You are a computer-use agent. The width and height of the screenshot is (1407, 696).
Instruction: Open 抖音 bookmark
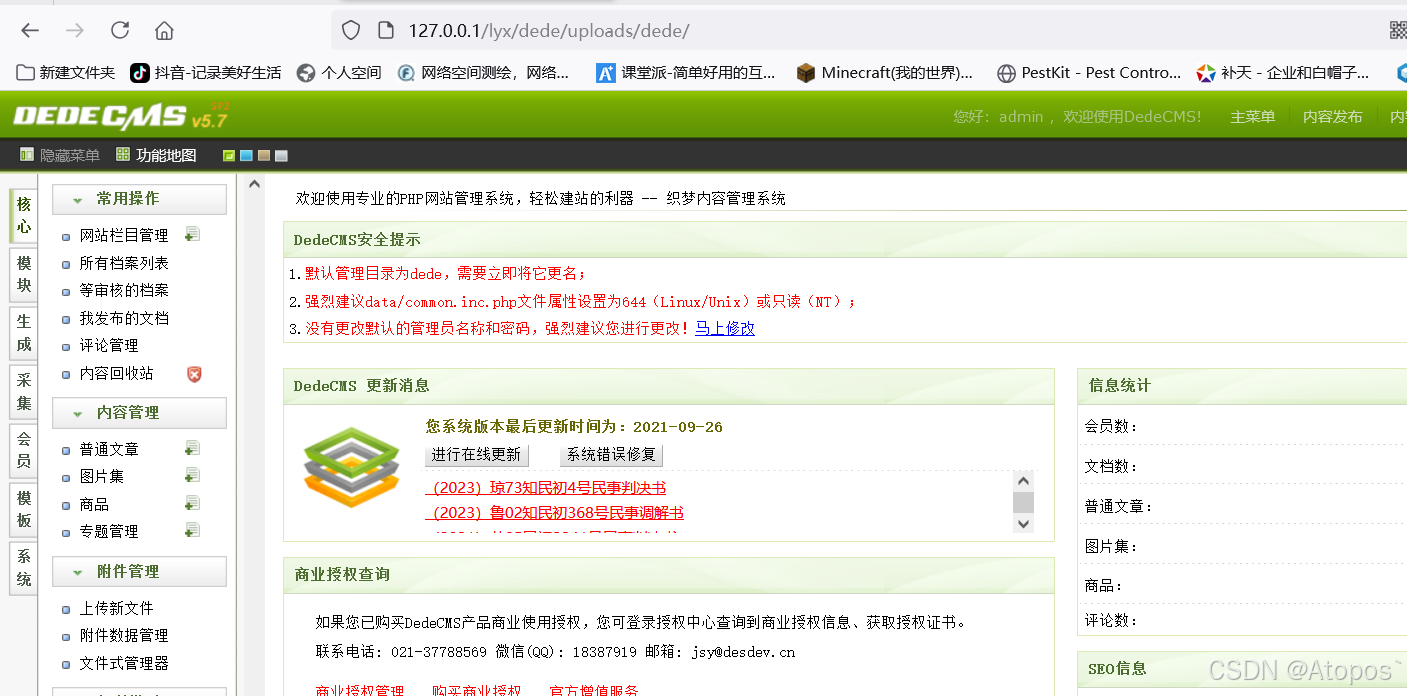[206, 73]
